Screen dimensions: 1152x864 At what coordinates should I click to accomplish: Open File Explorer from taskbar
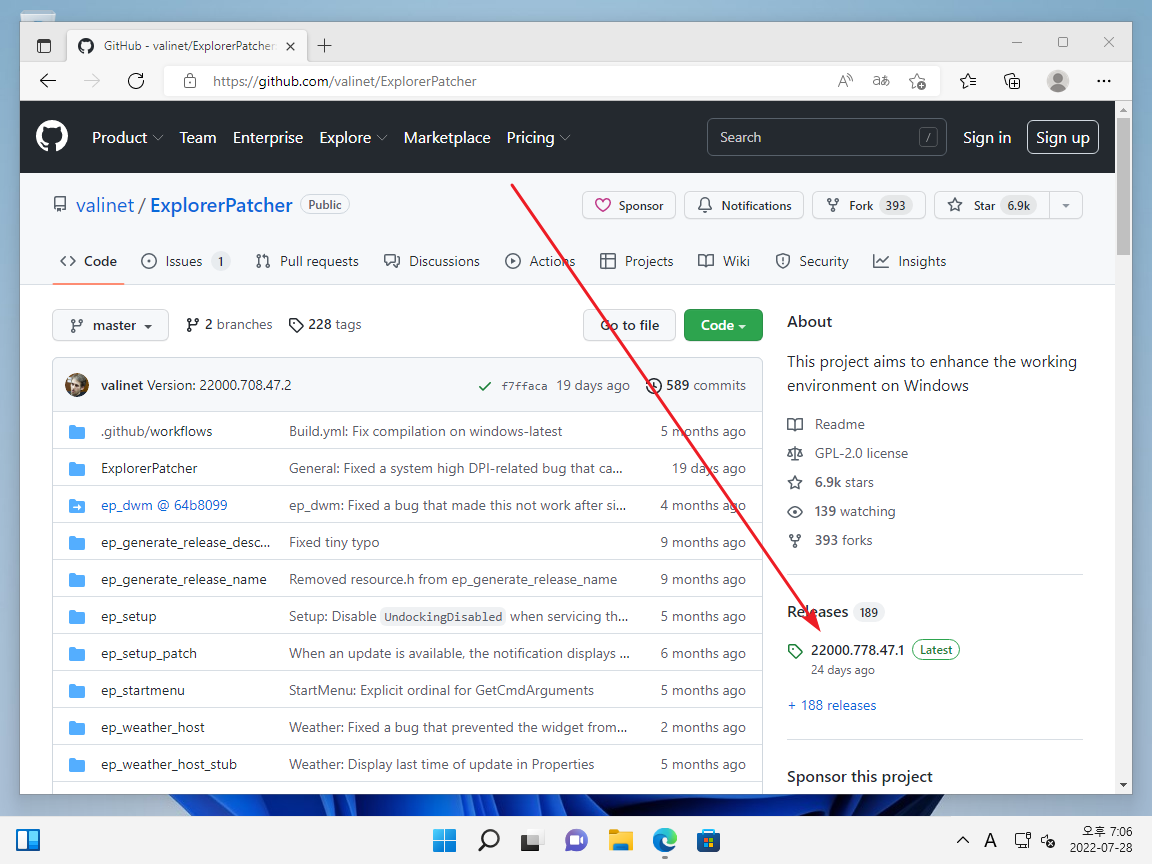tap(621, 840)
